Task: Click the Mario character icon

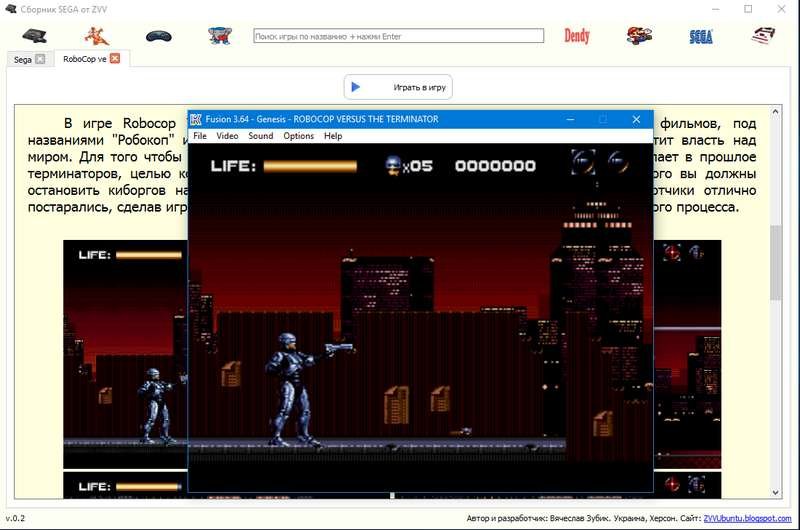Action: [639, 36]
